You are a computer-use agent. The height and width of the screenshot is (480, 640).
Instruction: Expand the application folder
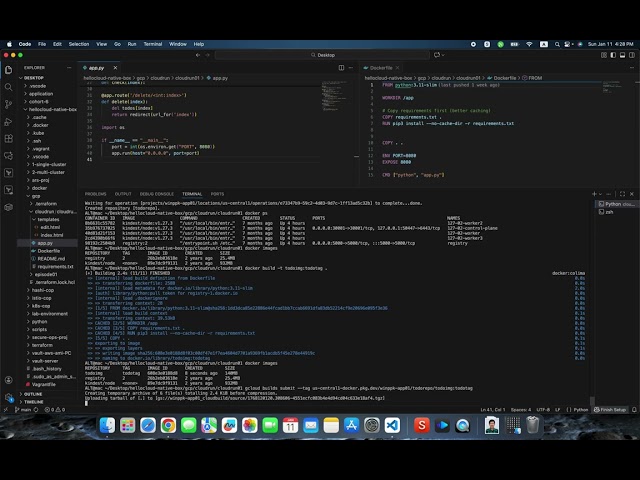point(40,94)
